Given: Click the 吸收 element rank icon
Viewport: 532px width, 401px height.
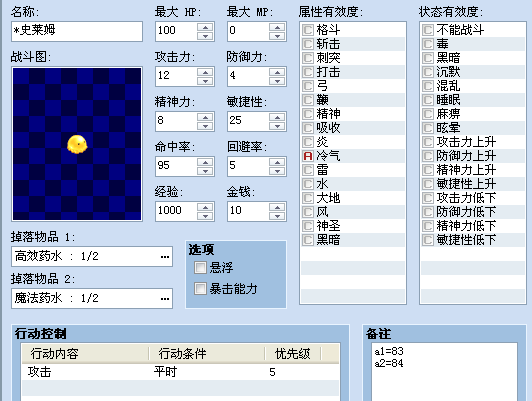Looking at the screenshot, I should pos(308,128).
